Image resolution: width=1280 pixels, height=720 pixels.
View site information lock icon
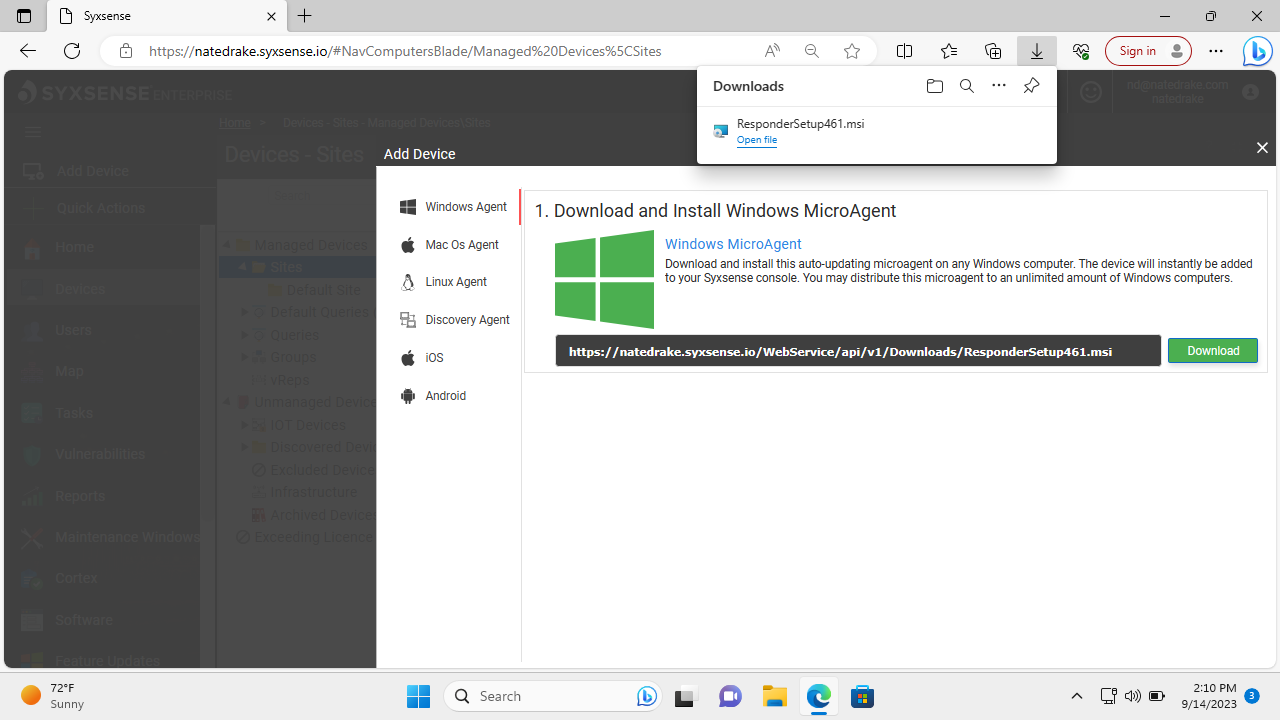pos(126,51)
